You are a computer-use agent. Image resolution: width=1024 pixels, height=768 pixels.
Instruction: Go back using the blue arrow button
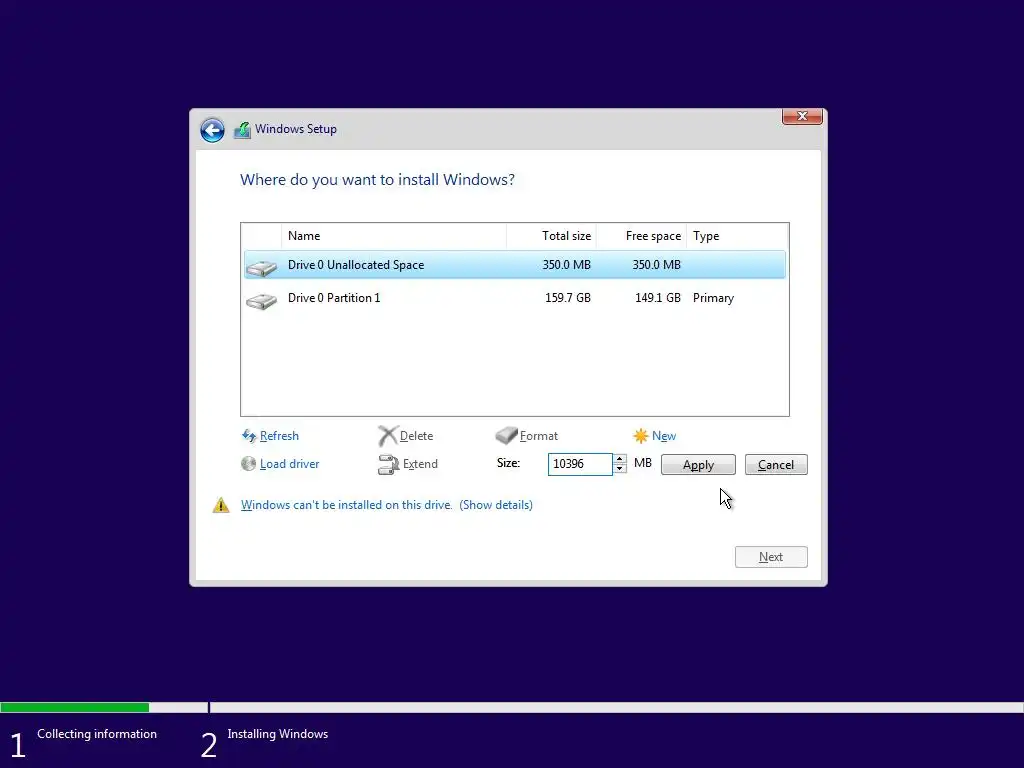[x=212, y=130]
